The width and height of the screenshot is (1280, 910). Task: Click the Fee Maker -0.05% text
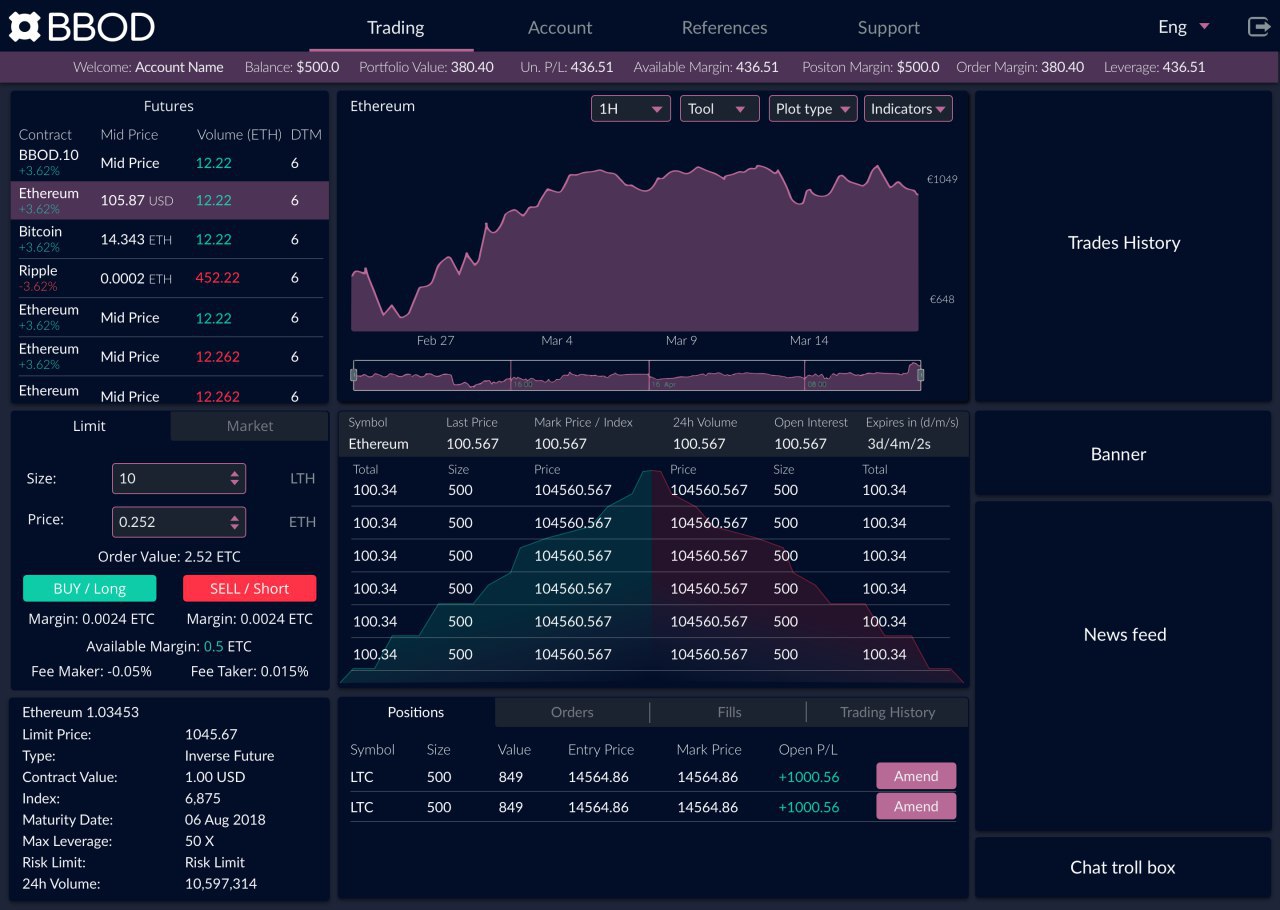point(91,671)
